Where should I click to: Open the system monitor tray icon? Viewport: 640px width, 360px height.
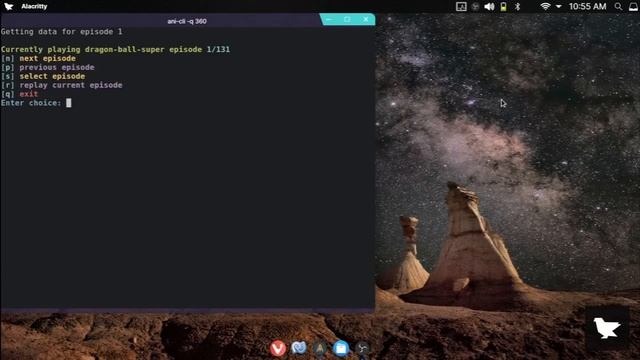point(461,7)
